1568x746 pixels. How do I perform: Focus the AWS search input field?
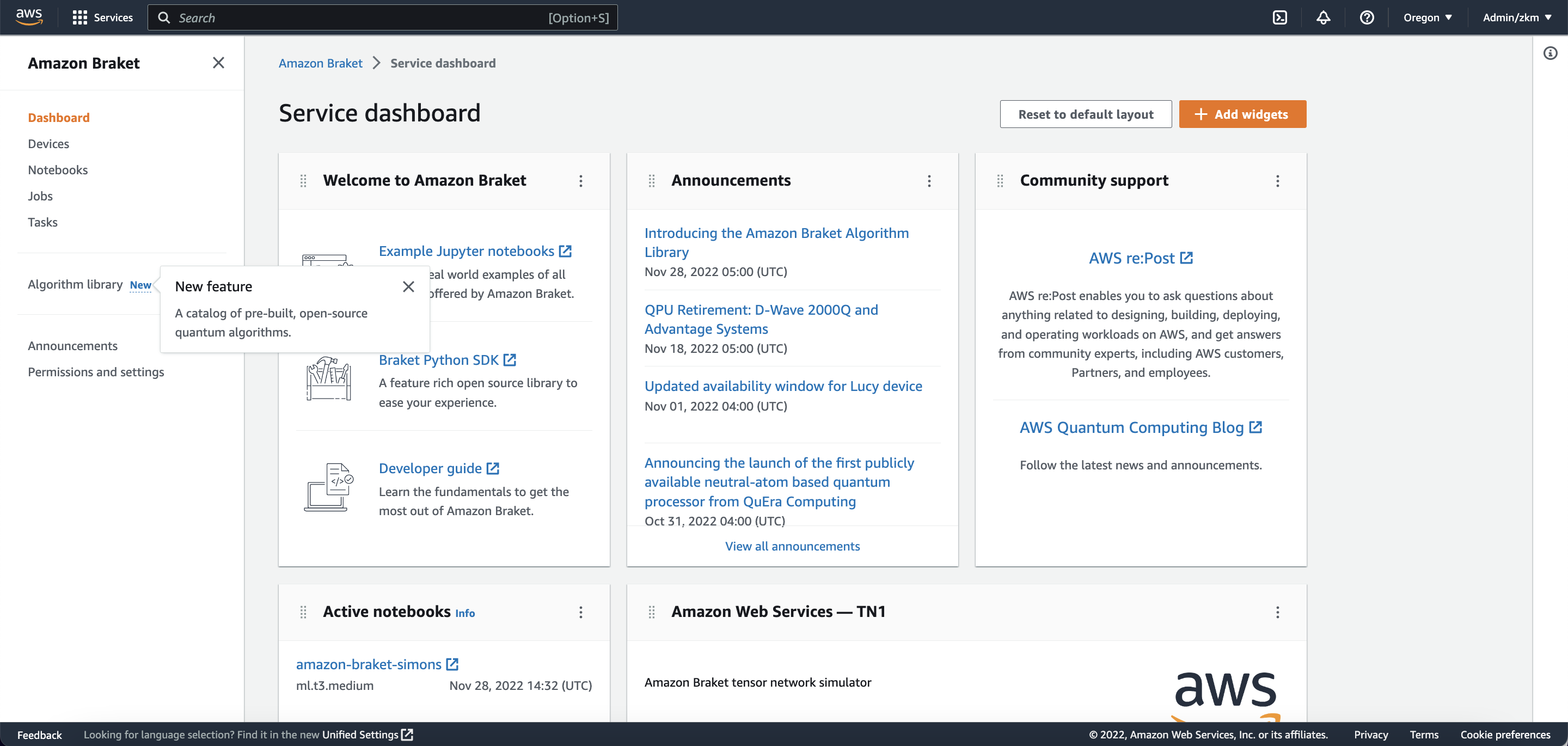(x=359, y=17)
